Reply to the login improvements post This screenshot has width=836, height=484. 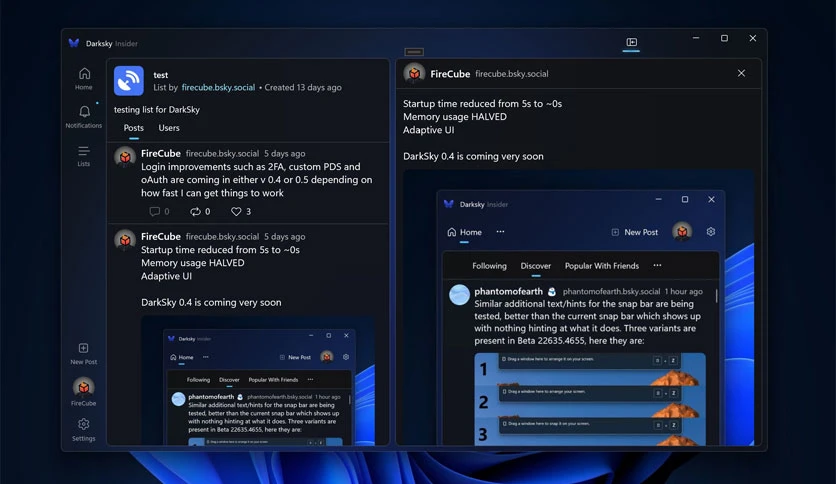click(159, 212)
